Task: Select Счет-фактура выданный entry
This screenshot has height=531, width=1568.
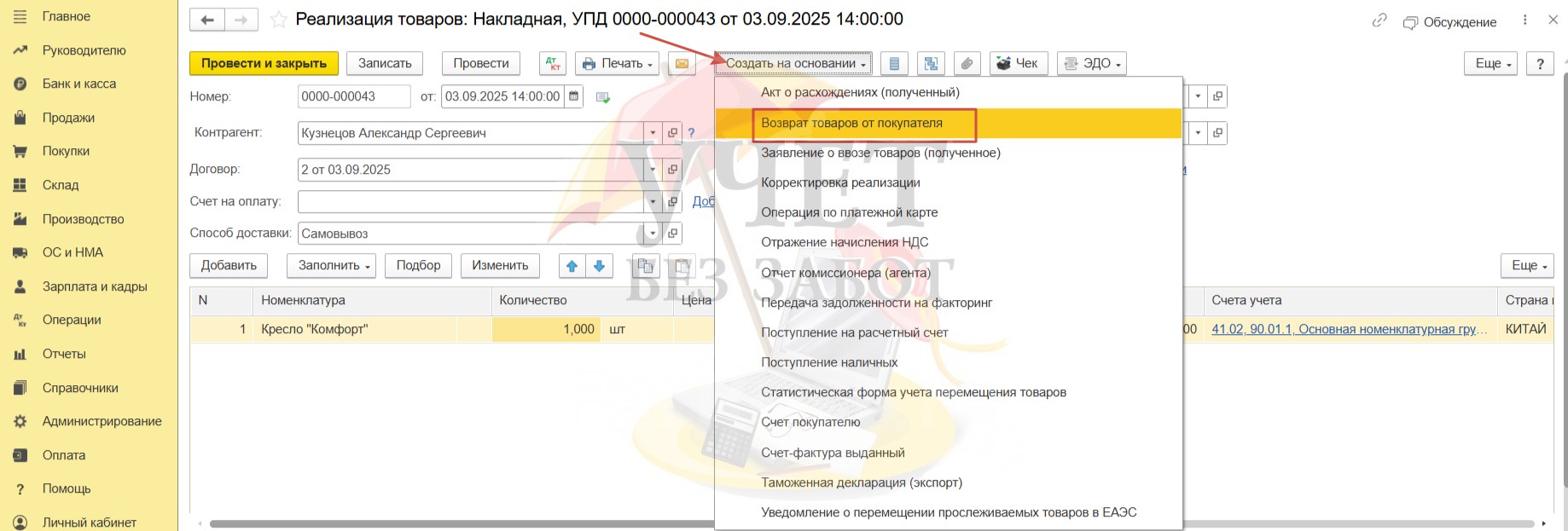Action: click(948, 453)
